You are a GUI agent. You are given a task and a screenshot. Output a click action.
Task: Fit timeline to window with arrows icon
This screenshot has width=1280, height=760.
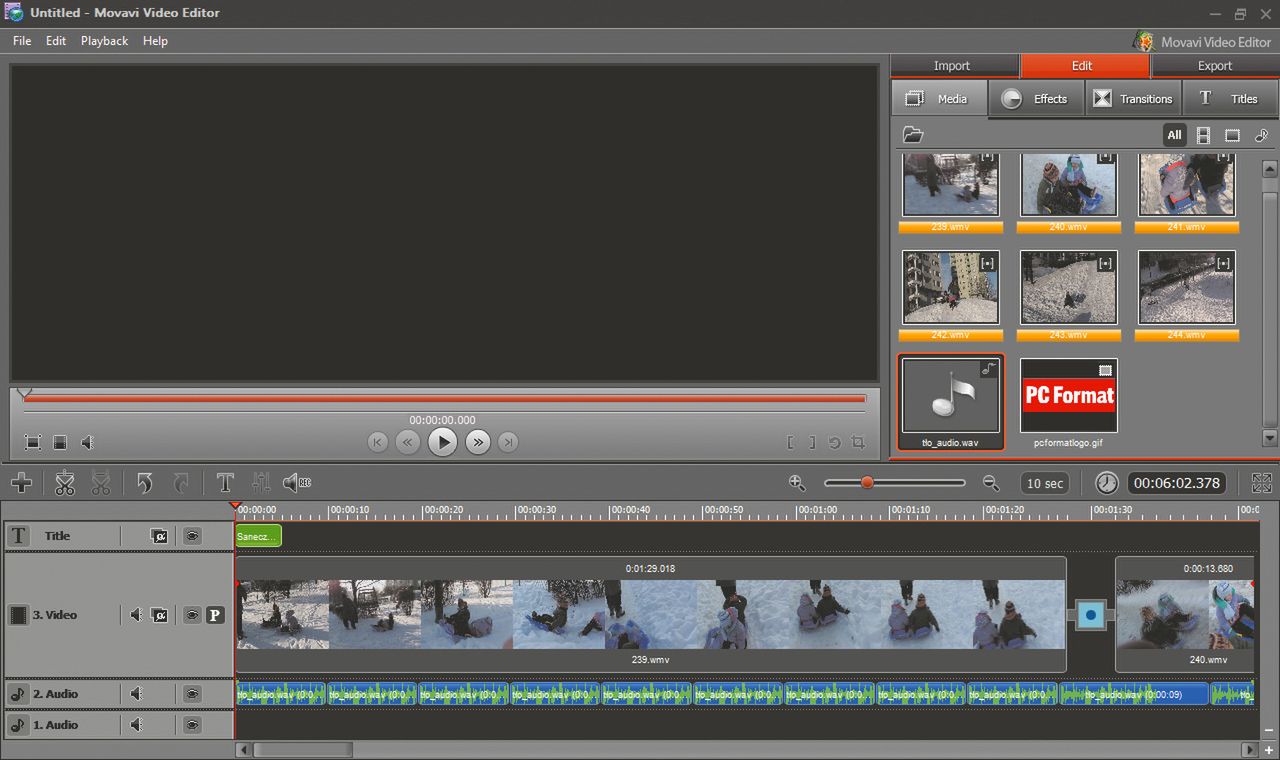[1262, 483]
